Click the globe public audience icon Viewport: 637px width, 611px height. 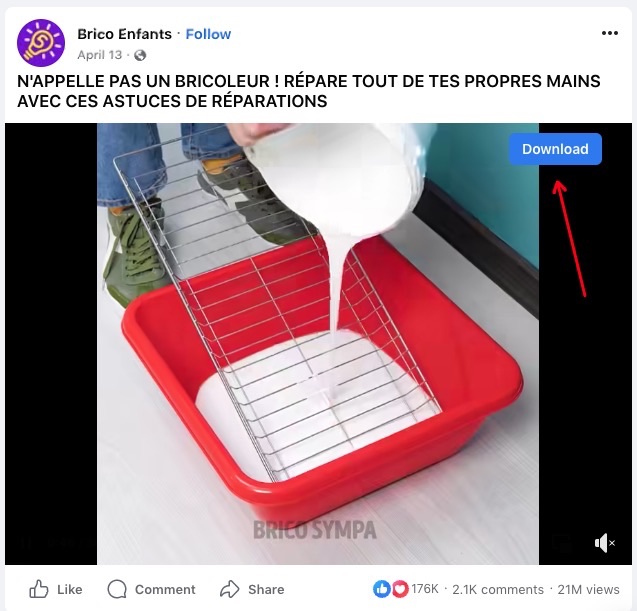[140, 55]
